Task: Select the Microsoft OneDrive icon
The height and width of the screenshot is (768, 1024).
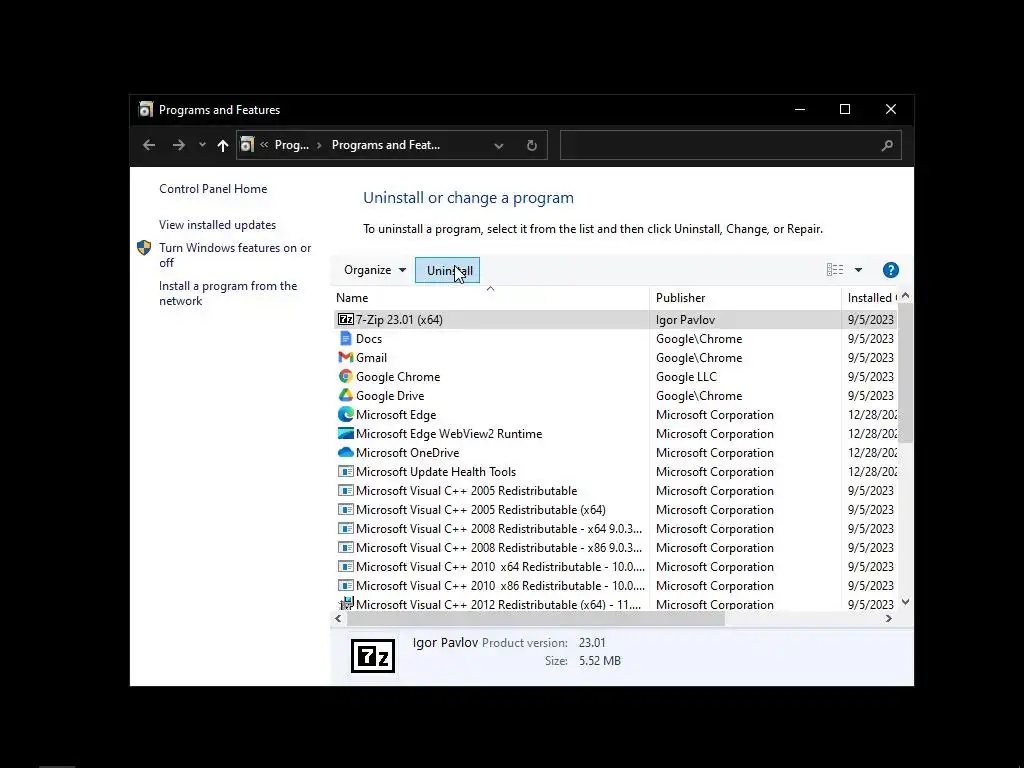Action: tap(346, 452)
